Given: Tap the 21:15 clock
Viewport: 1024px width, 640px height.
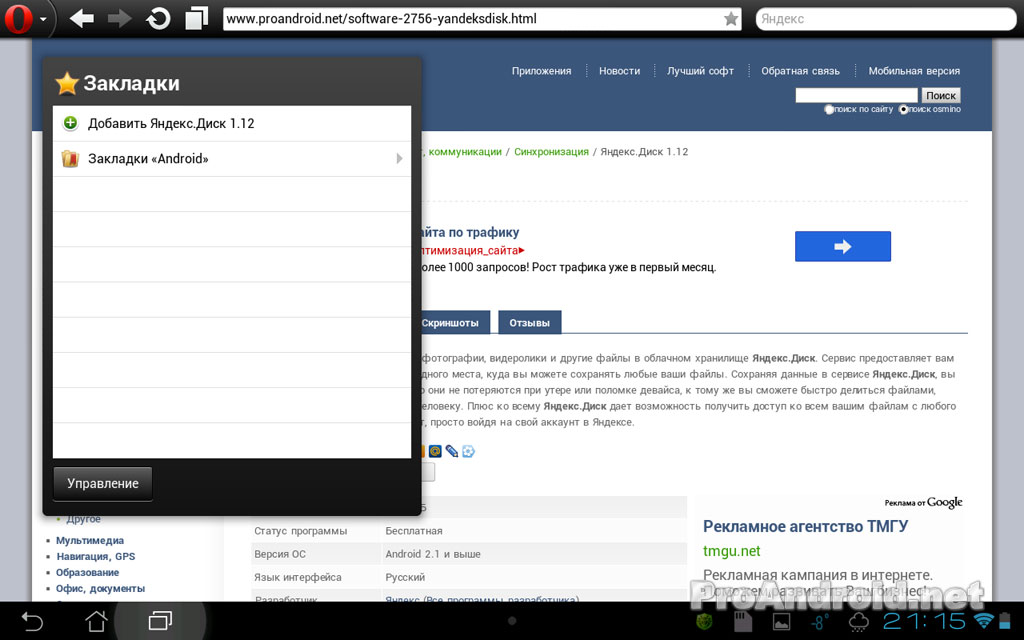Looking at the screenshot, I should 925,620.
